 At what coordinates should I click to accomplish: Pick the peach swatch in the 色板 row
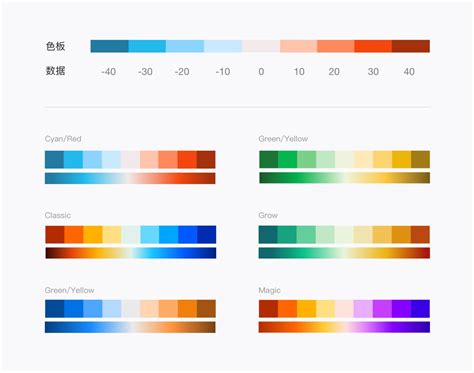tap(299, 46)
